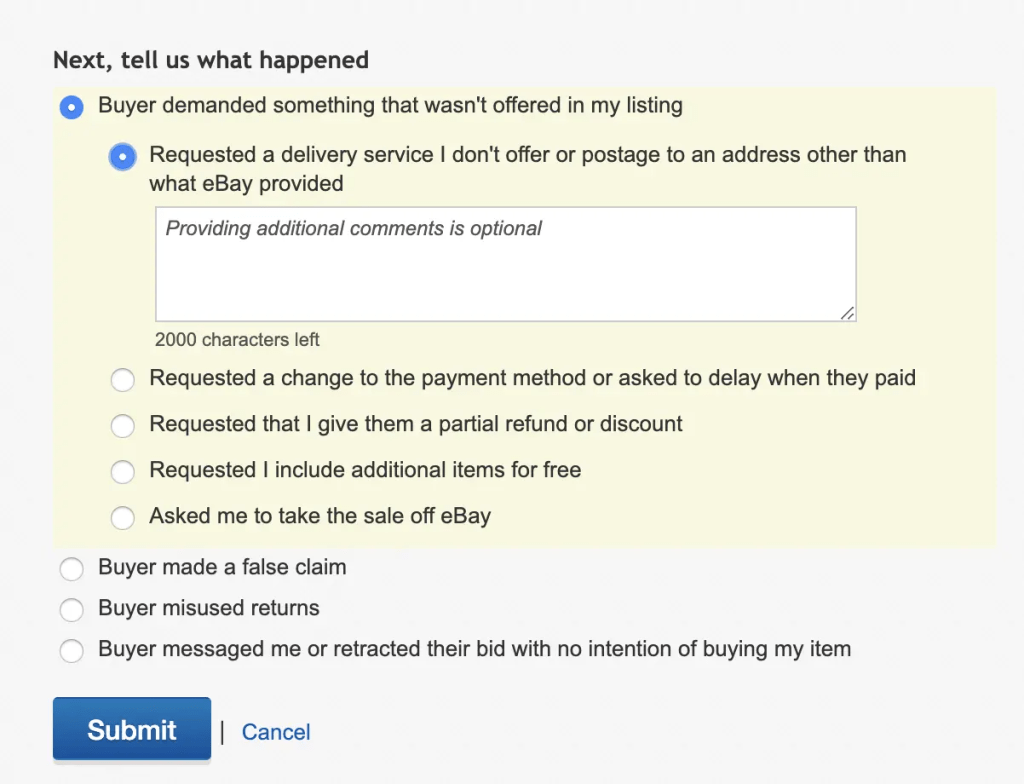Pick 'Buyer messaged me or retracted their bid' radio button
This screenshot has width=1024, height=784.
click(71, 651)
